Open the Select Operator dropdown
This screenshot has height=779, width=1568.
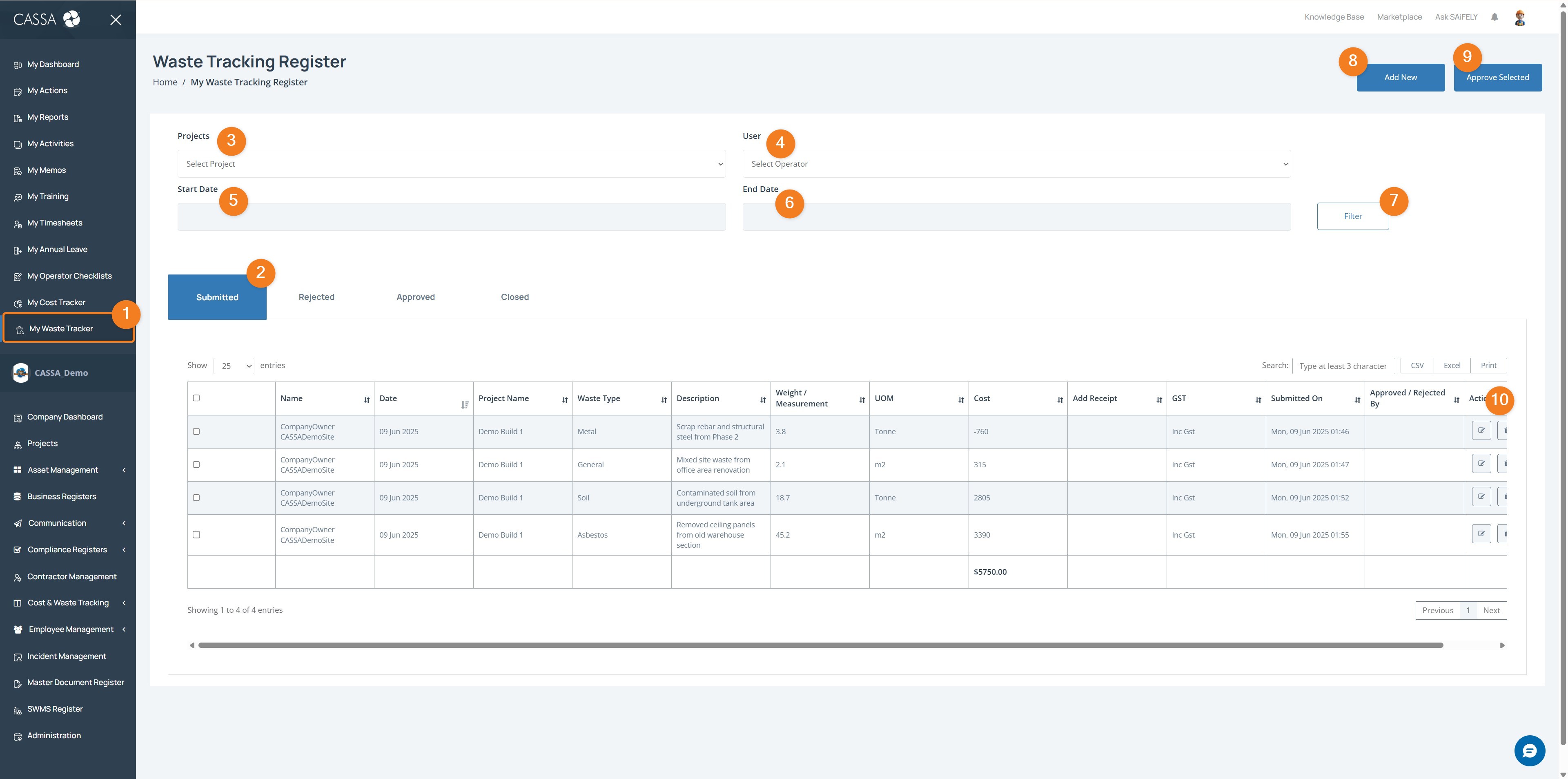pos(1016,163)
